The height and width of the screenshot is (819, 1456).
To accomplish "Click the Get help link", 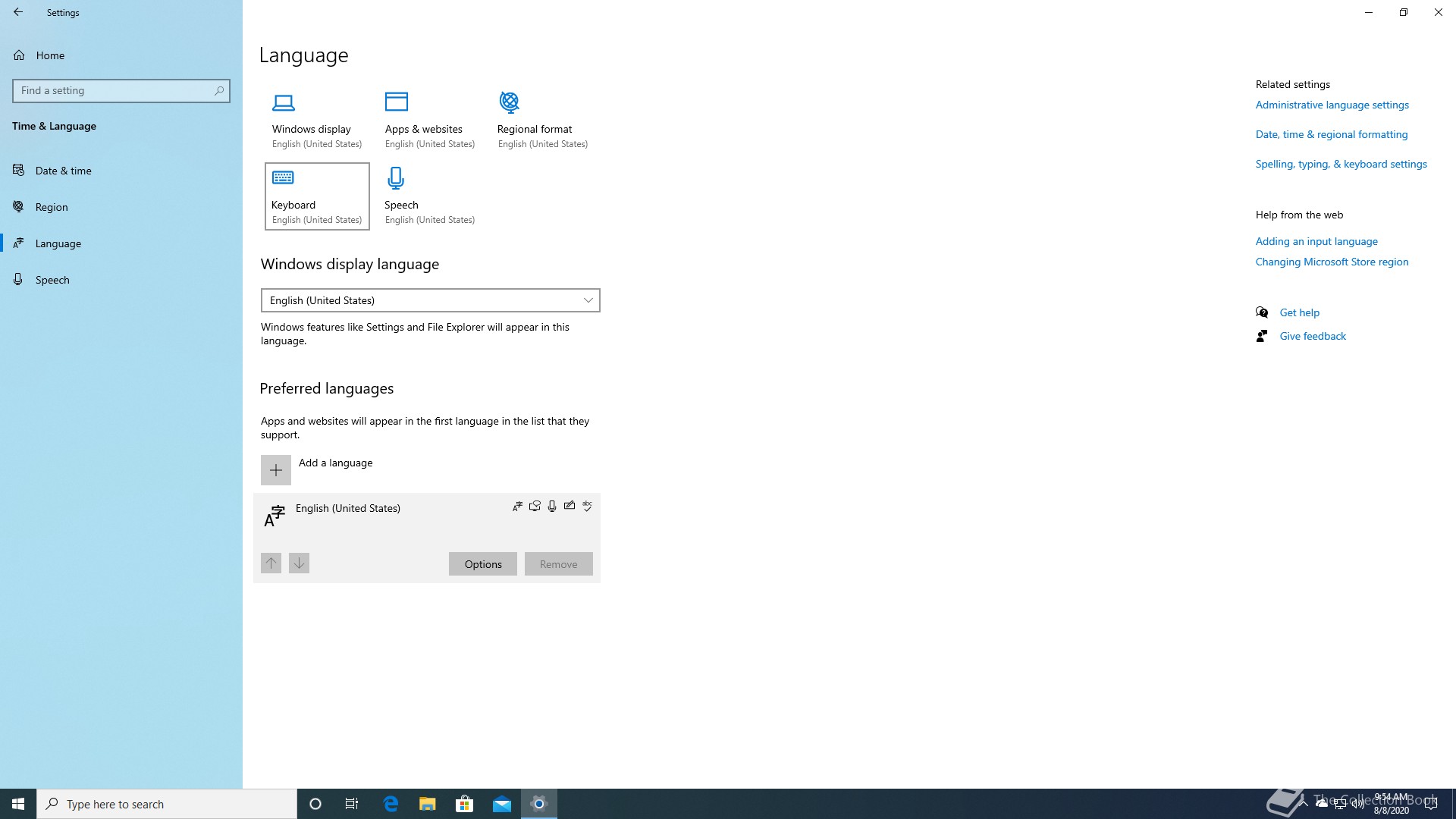I will tap(1299, 312).
